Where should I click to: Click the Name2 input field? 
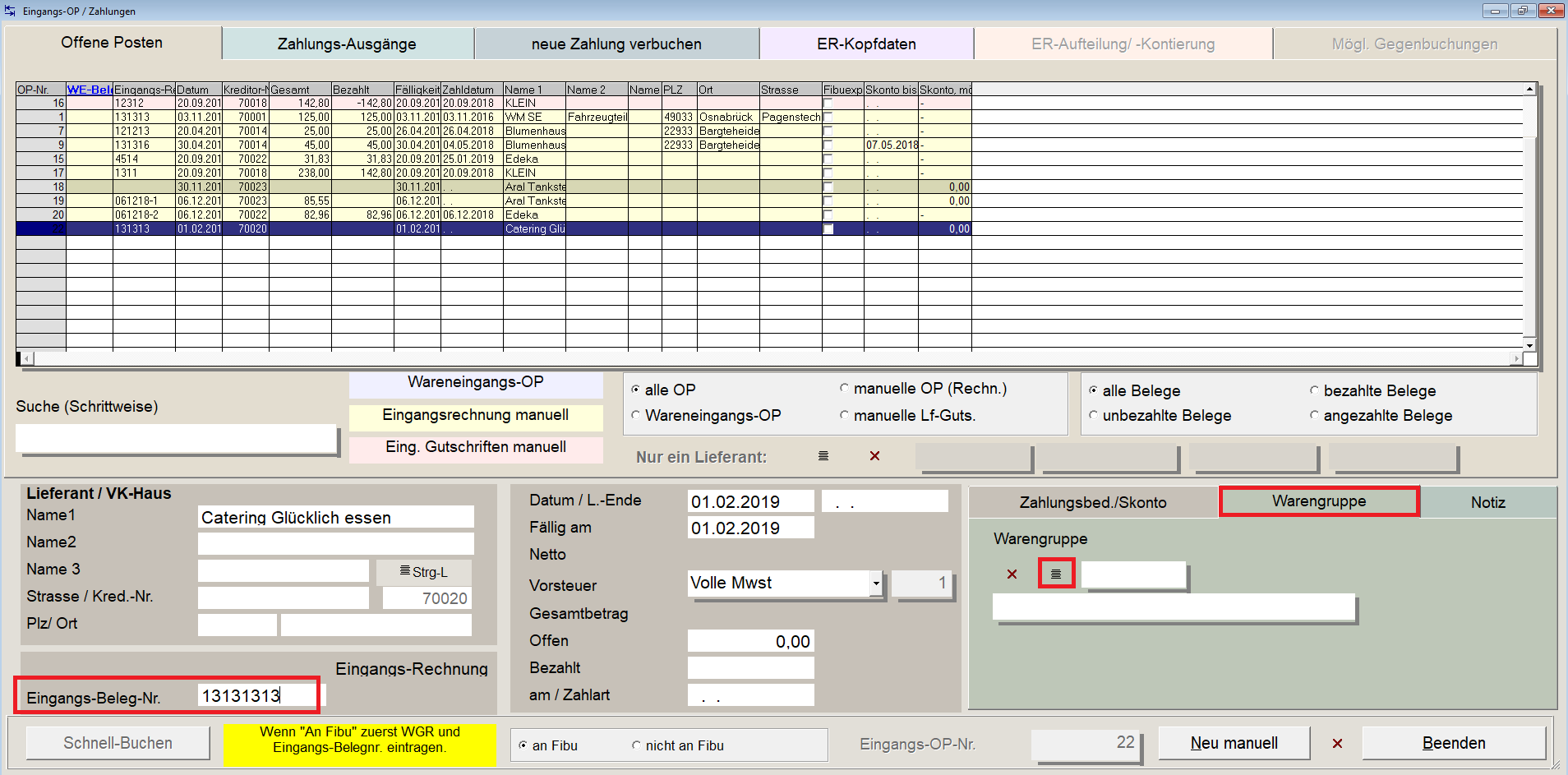pos(336,543)
